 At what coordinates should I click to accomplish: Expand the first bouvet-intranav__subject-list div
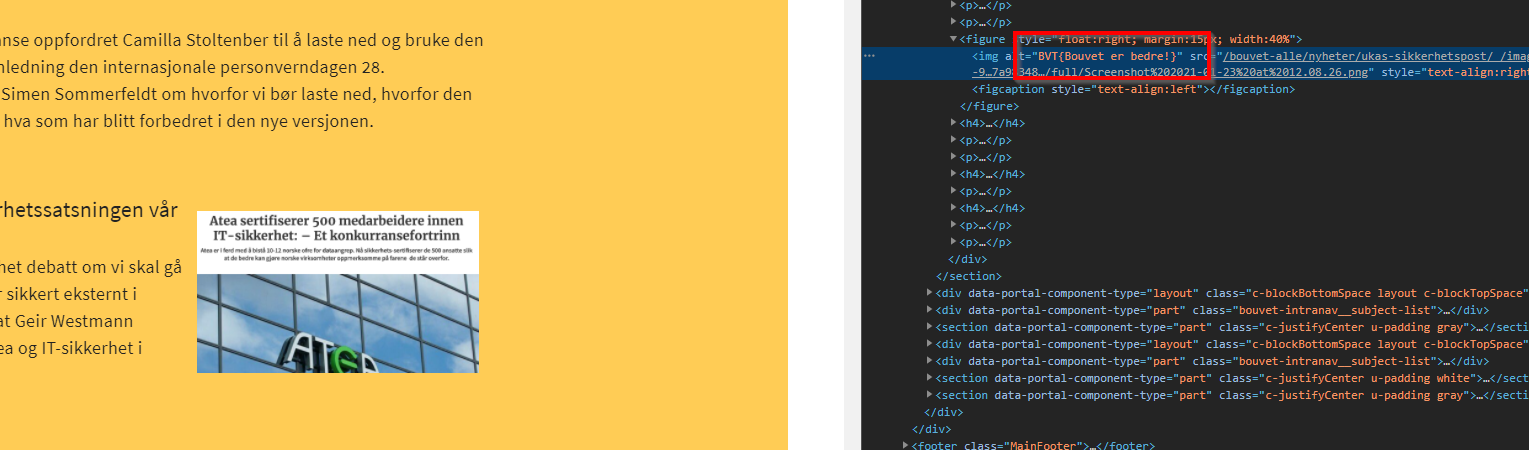tap(929, 310)
